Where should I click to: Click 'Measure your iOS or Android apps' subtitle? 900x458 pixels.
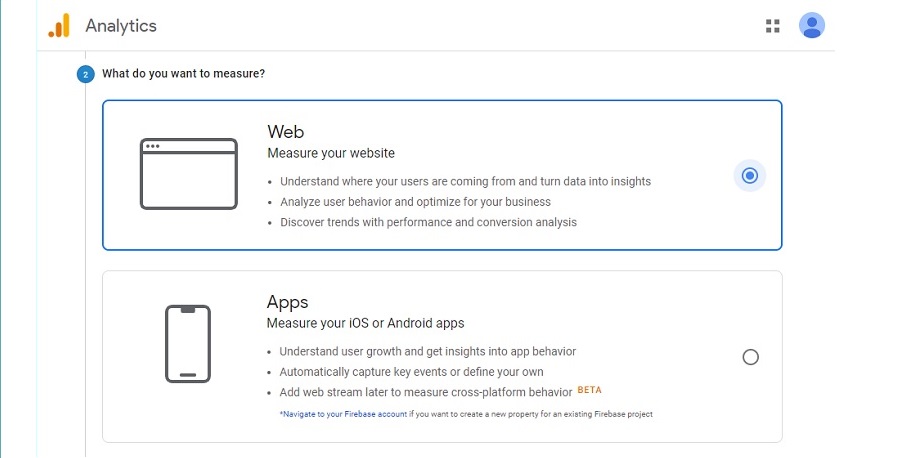(365, 323)
